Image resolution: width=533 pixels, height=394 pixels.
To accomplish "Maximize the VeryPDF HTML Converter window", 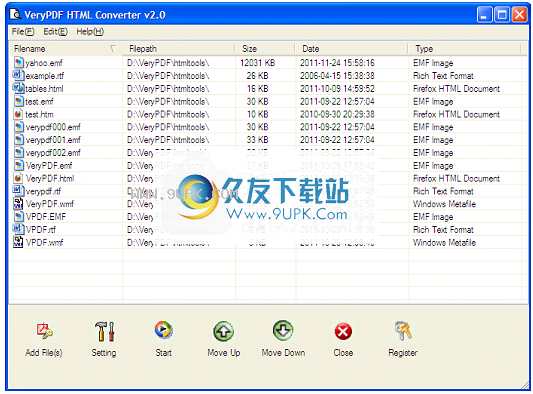I will pos(502,15).
